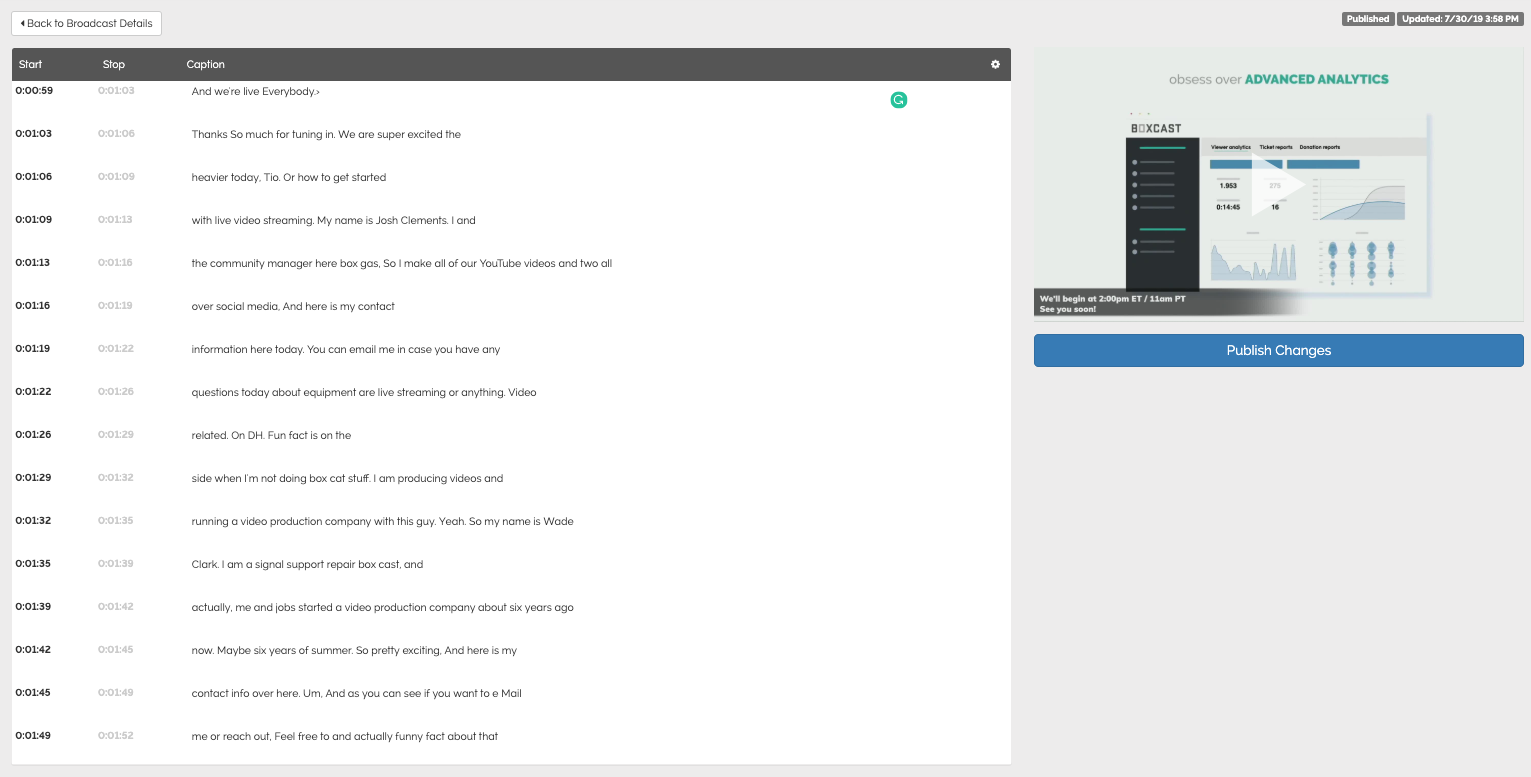
Task: Edit caption "And we're live Everybody"
Action: tap(256, 92)
